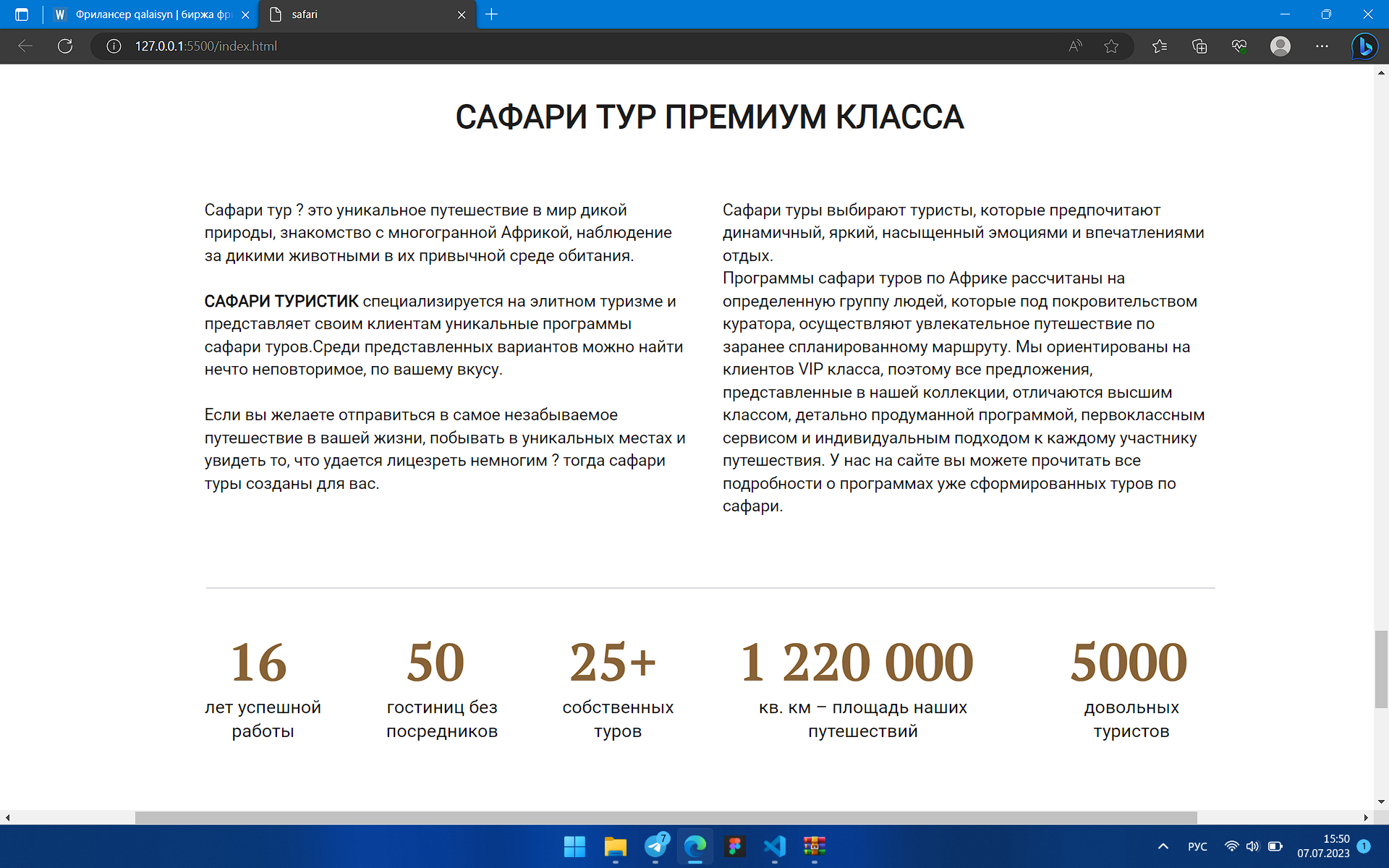
Task: Click the scroll down arrow
Action: pos(1381,801)
